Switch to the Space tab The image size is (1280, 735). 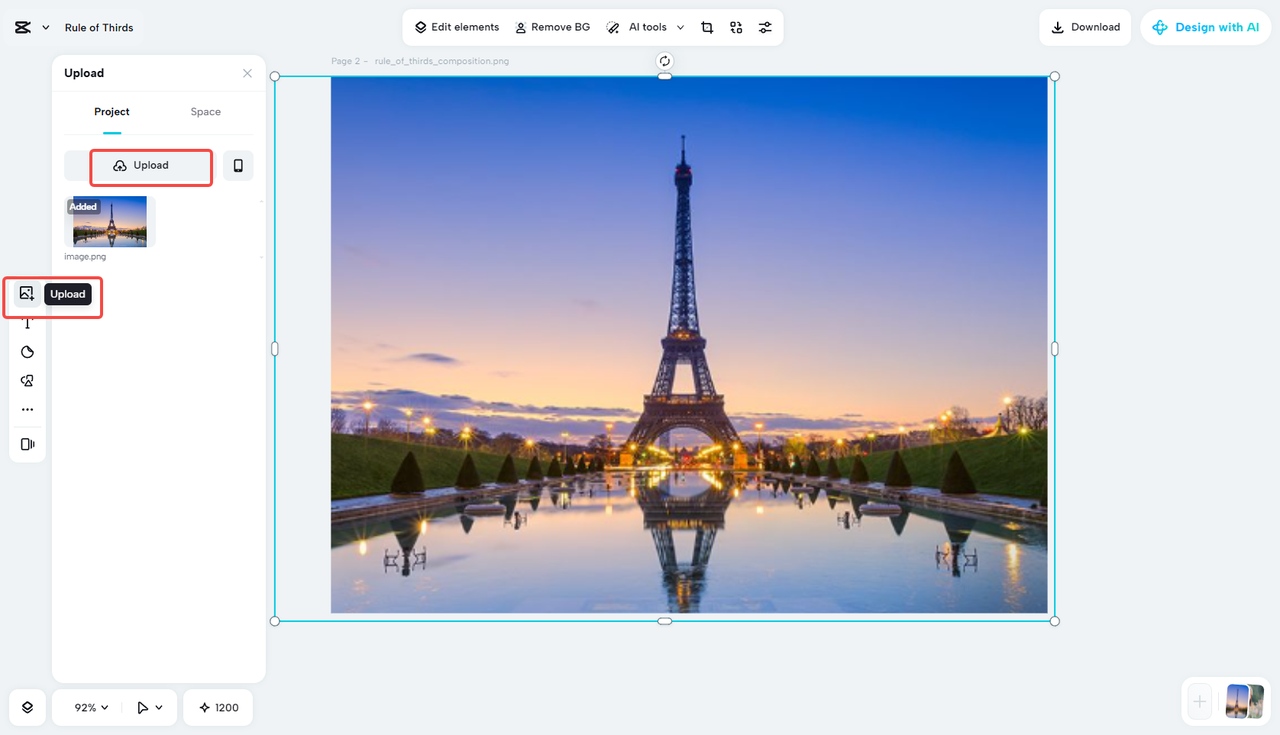coord(205,111)
